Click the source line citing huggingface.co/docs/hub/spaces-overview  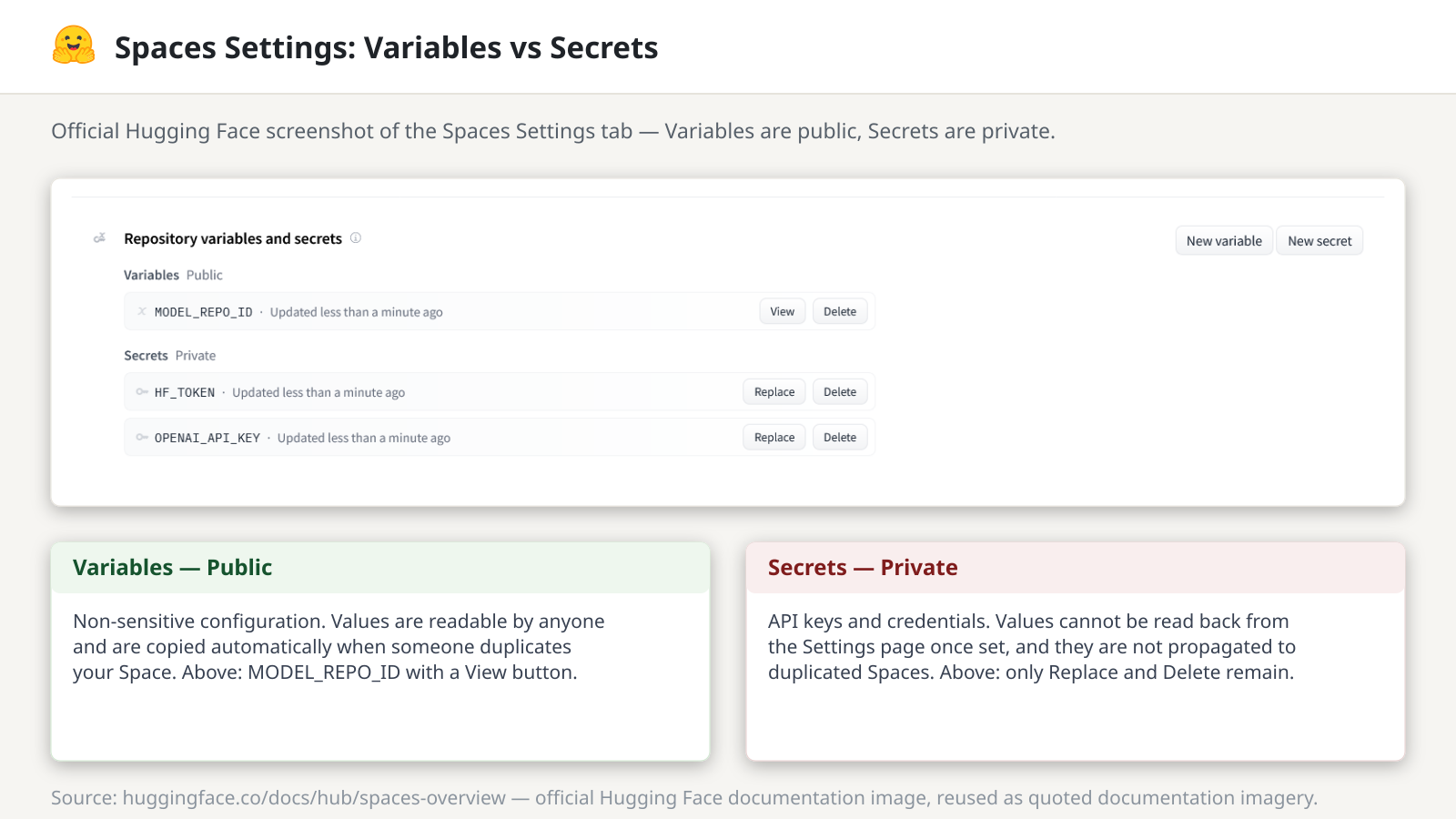click(x=684, y=798)
